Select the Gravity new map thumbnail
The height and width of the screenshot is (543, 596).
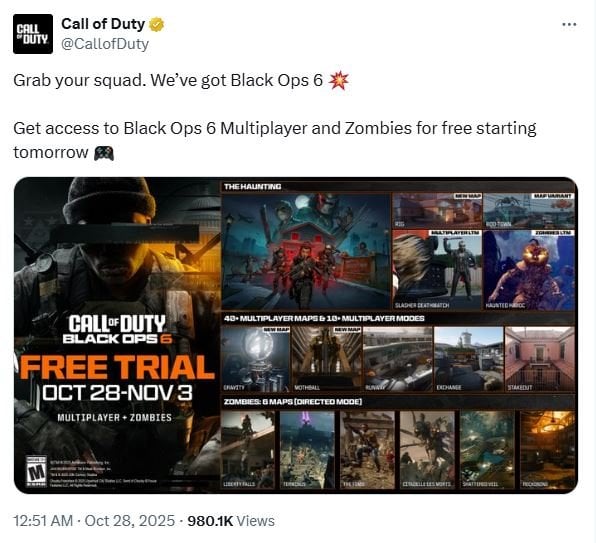click(256, 359)
